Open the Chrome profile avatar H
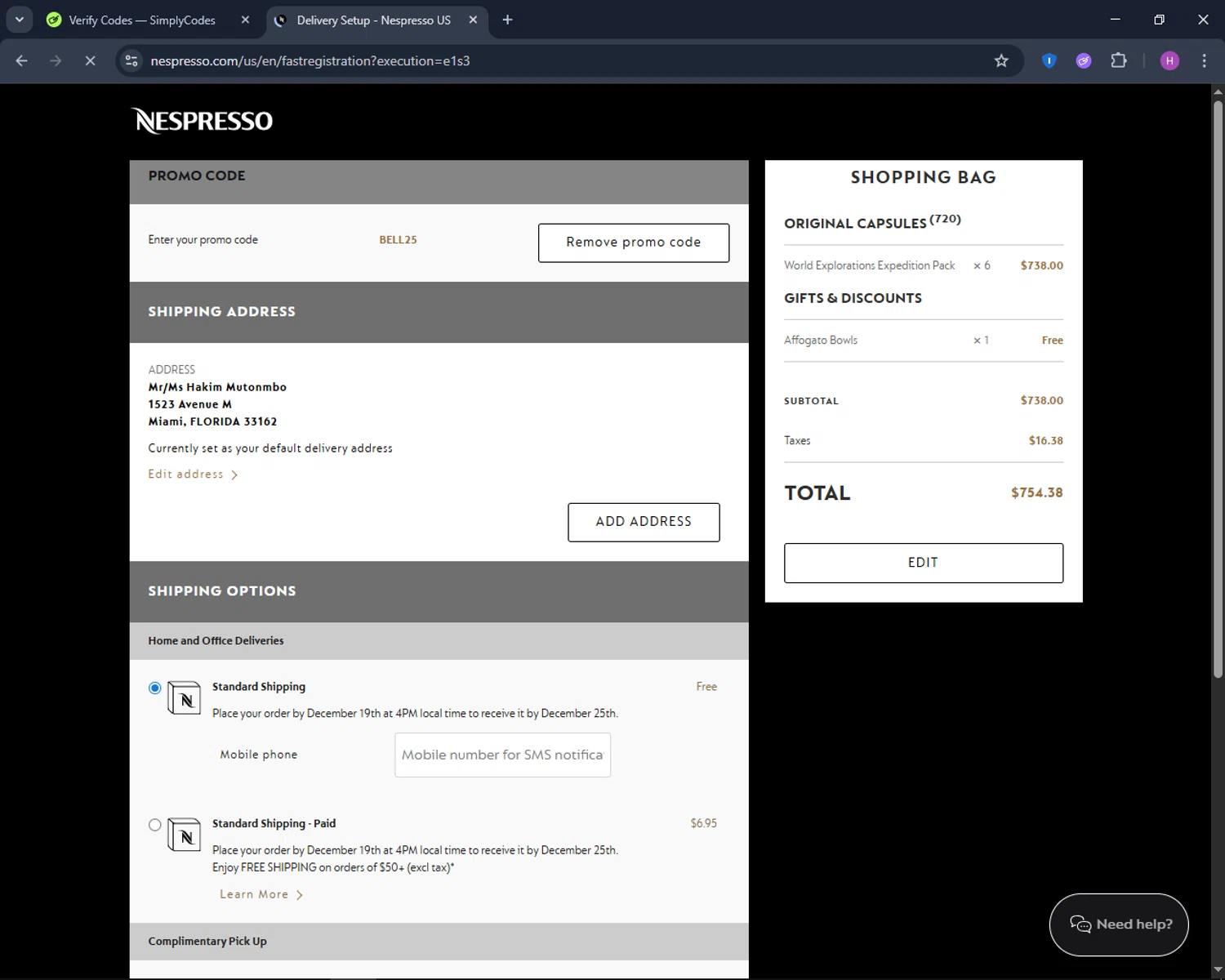This screenshot has height=980, width=1225. pos(1169,60)
